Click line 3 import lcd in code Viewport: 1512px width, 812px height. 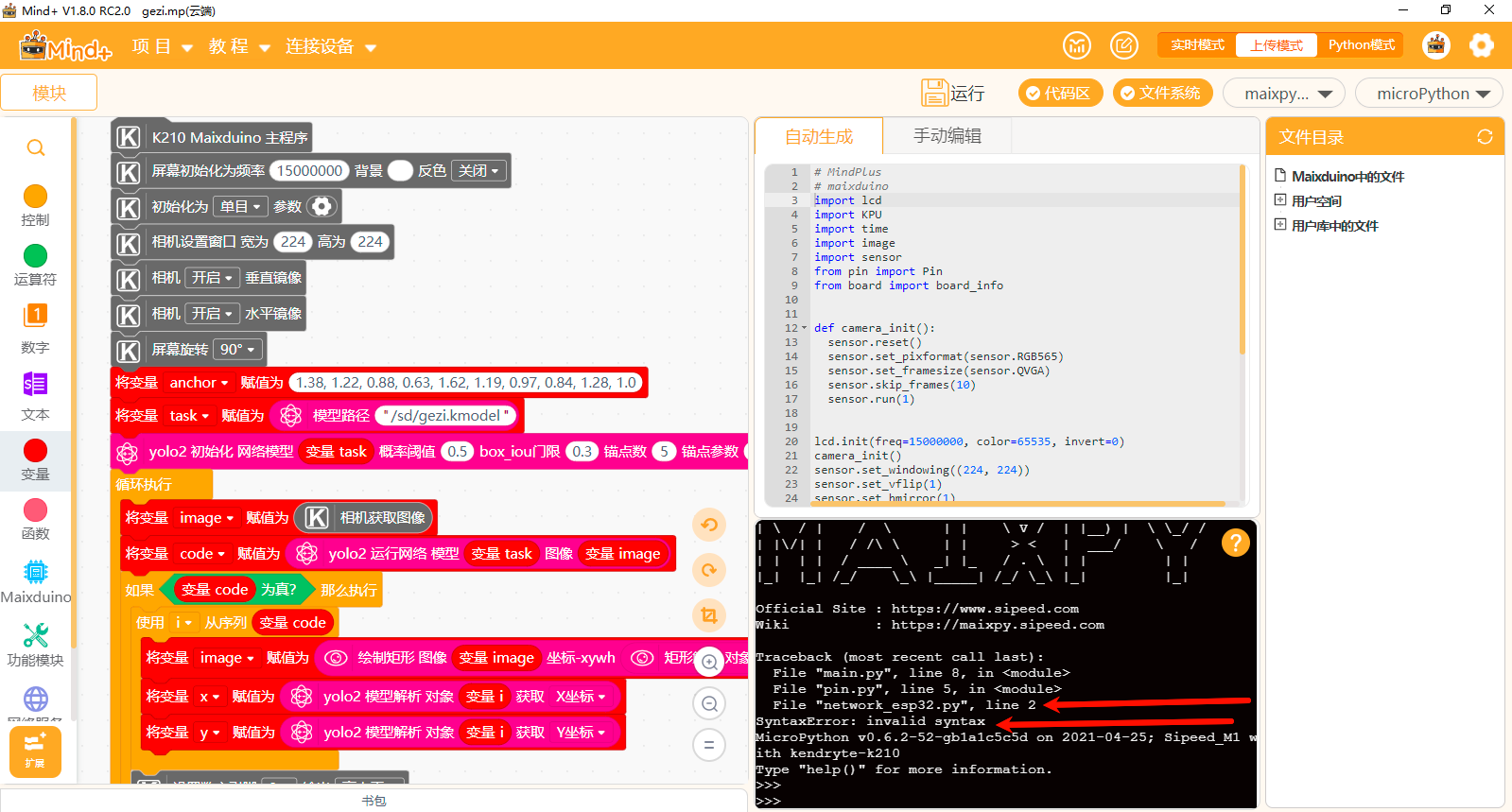tap(847, 200)
